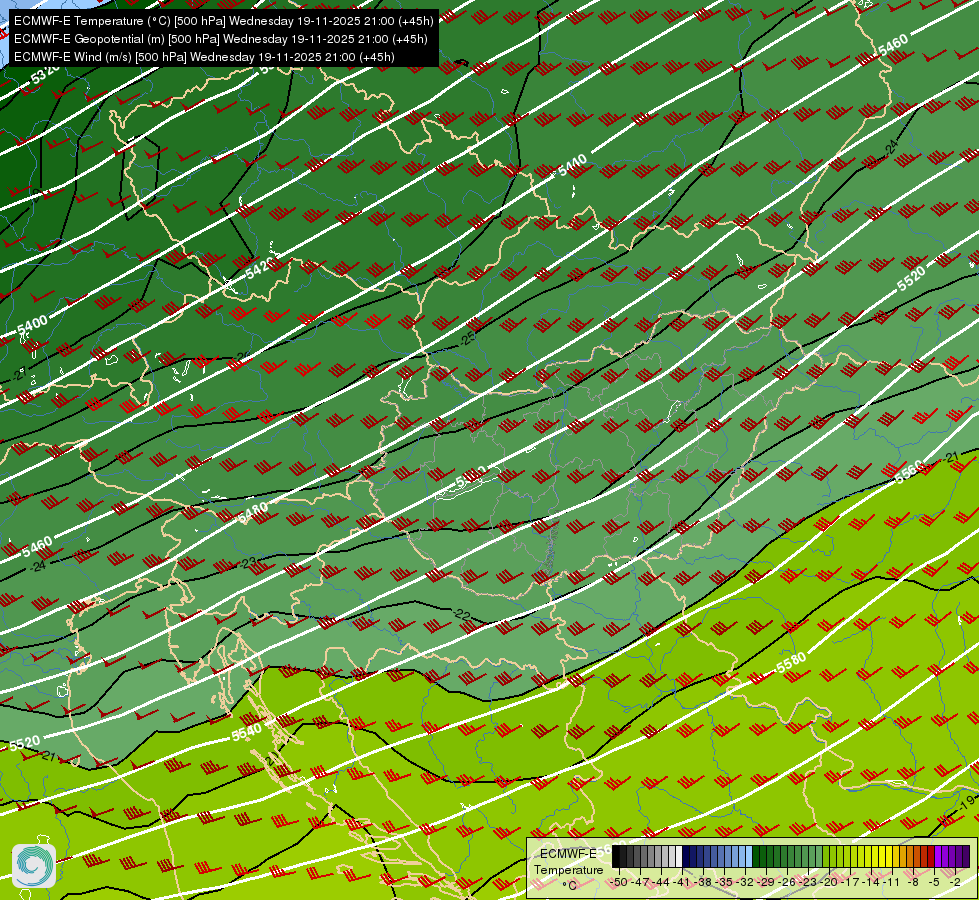Select the ECMWF-E Geopotential title line
Screen dimensions: 979x900
[220, 39]
